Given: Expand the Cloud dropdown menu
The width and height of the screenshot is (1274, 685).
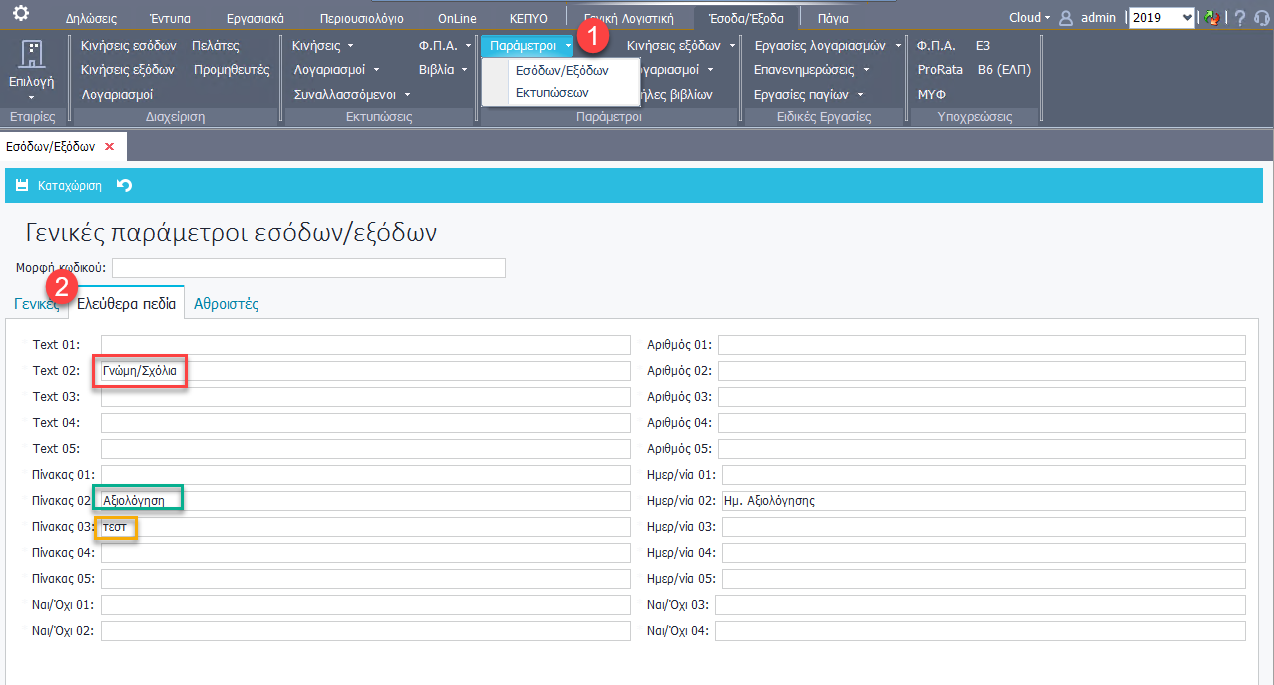Looking at the screenshot, I should (x=1029, y=18).
